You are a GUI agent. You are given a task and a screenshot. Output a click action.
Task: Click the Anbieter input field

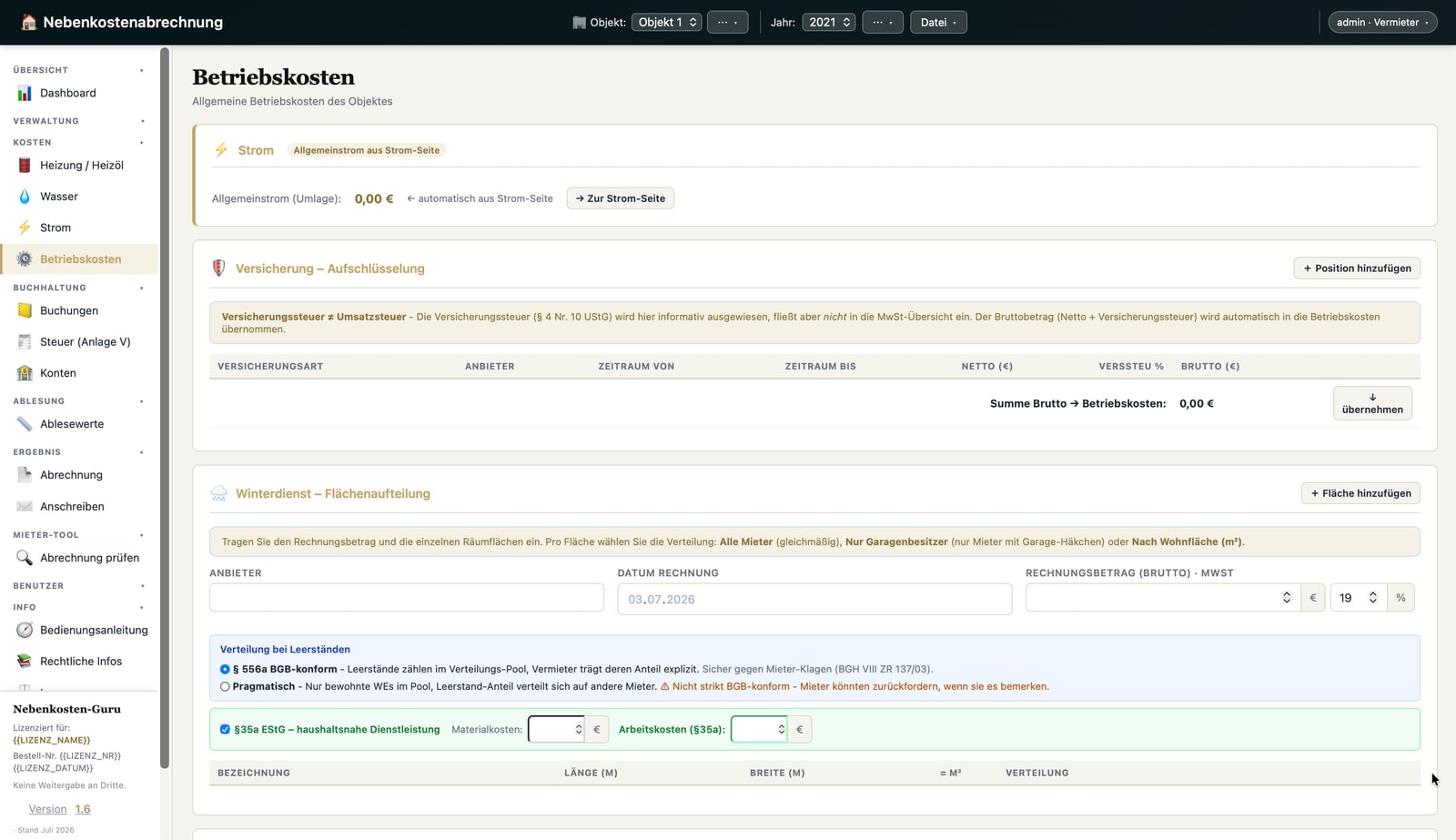(407, 598)
